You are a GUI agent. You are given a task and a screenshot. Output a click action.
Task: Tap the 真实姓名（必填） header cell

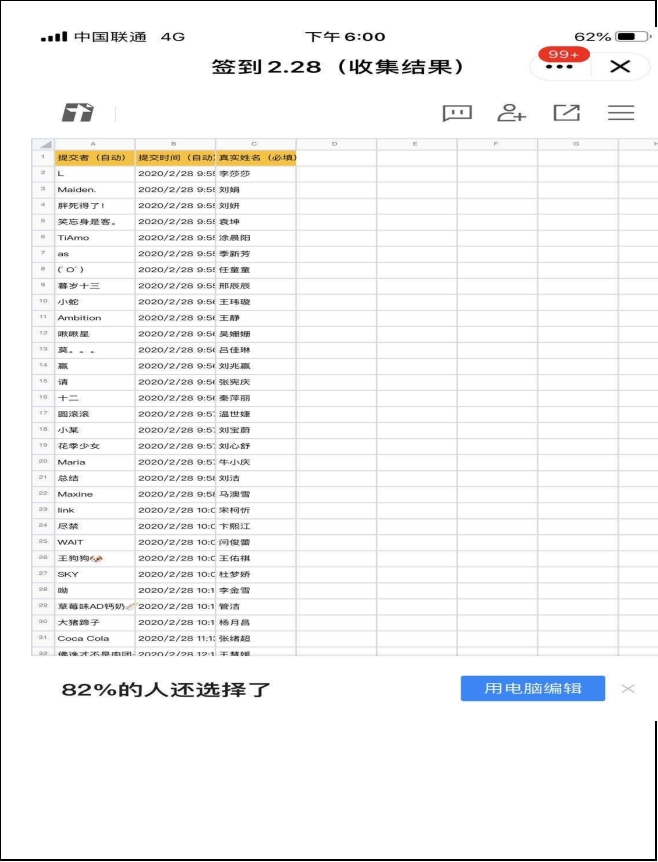point(256,158)
